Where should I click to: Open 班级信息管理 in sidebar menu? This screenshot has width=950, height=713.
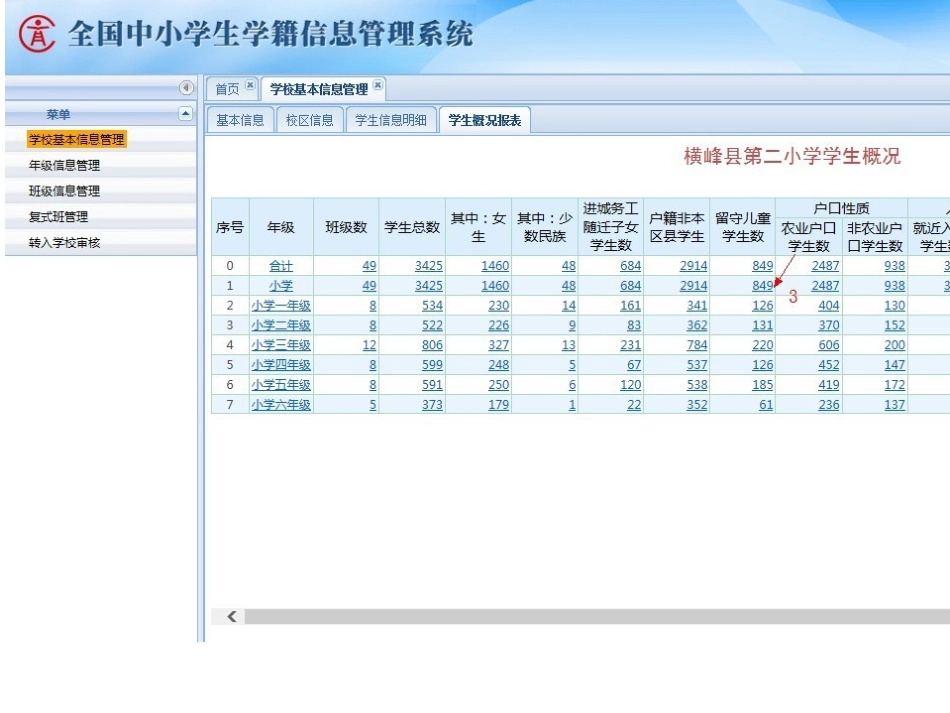(64, 191)
